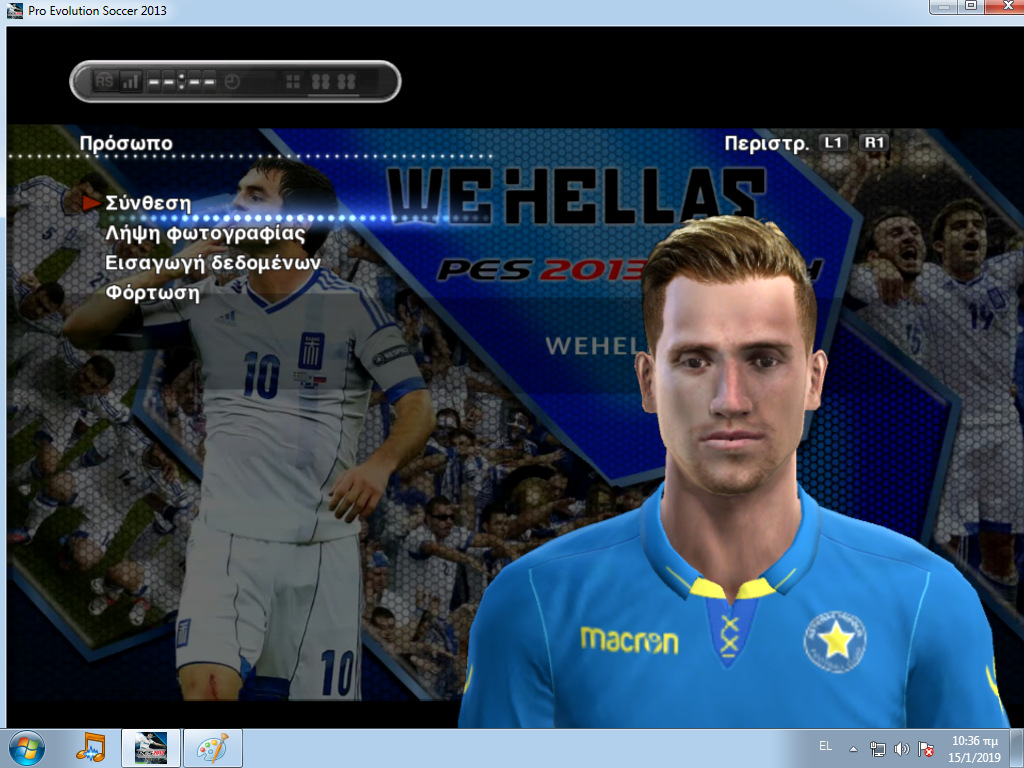Open the network tray icon
Viewport: 1024px width, 768px height.
pyautogui.click(x=878, y=749)
